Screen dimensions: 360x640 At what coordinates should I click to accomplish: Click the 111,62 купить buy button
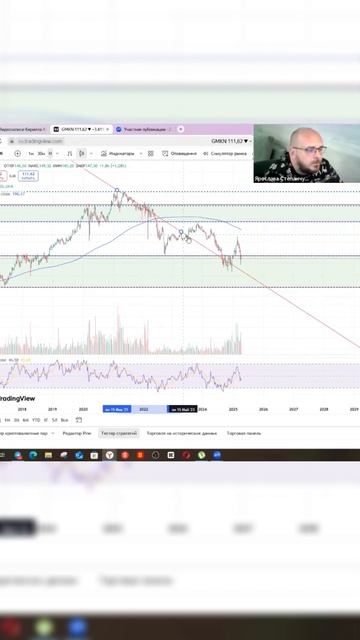(x=28, y=176)
